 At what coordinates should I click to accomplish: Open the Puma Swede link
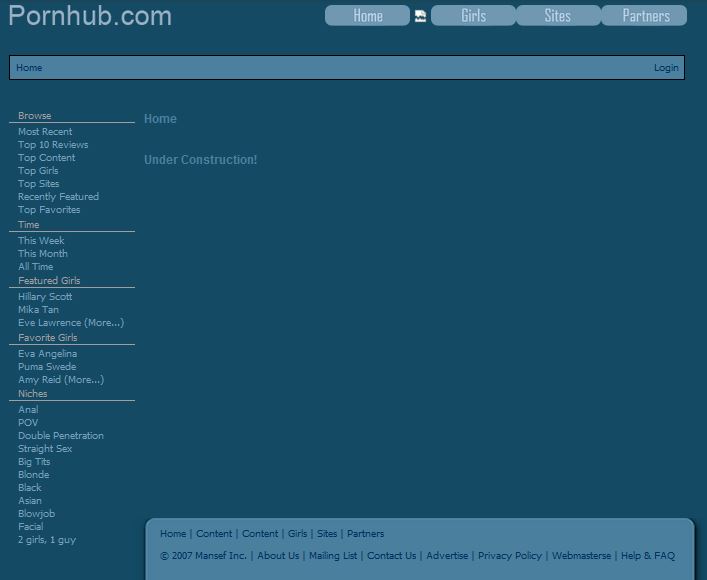point(47,367)
